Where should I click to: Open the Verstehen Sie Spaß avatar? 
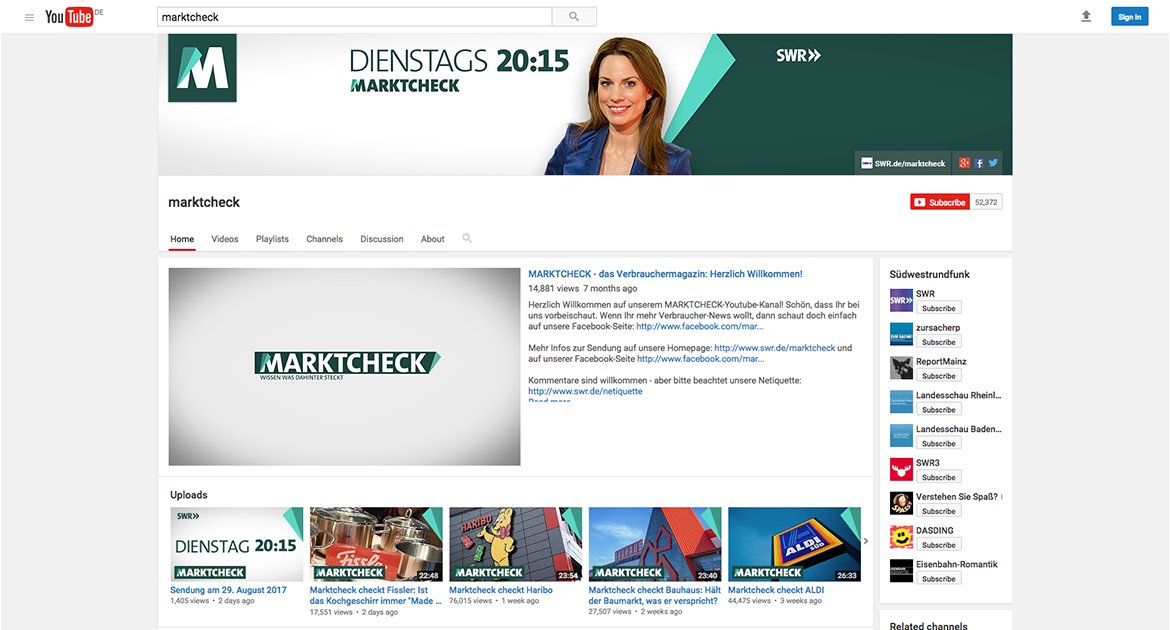901,503
